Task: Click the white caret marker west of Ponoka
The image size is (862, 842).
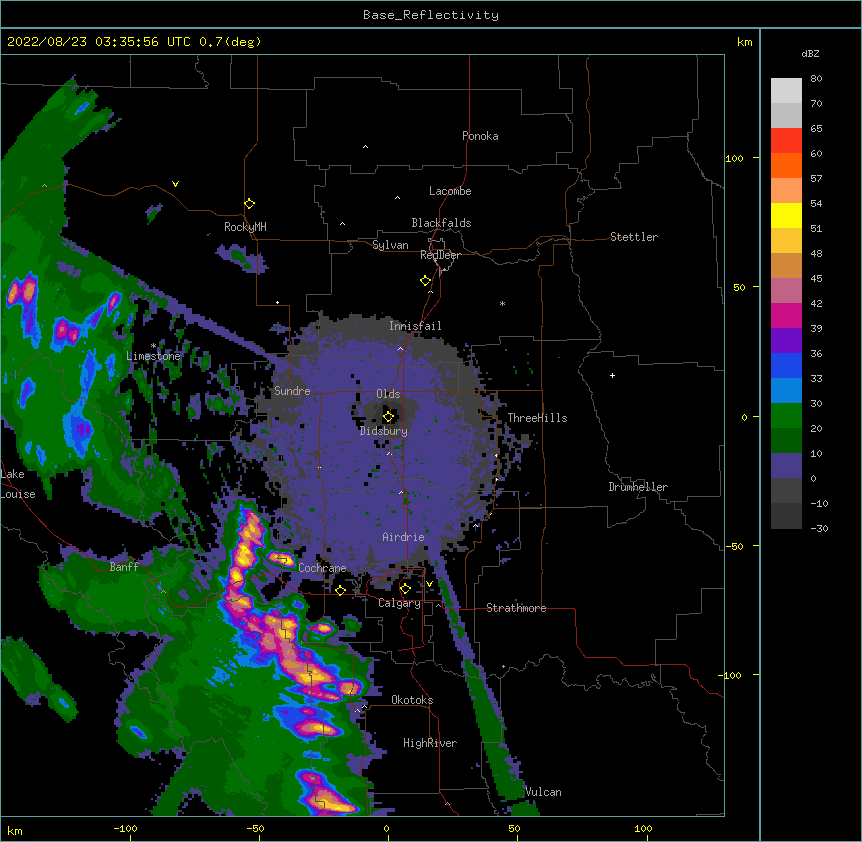Action: [365, 147]
